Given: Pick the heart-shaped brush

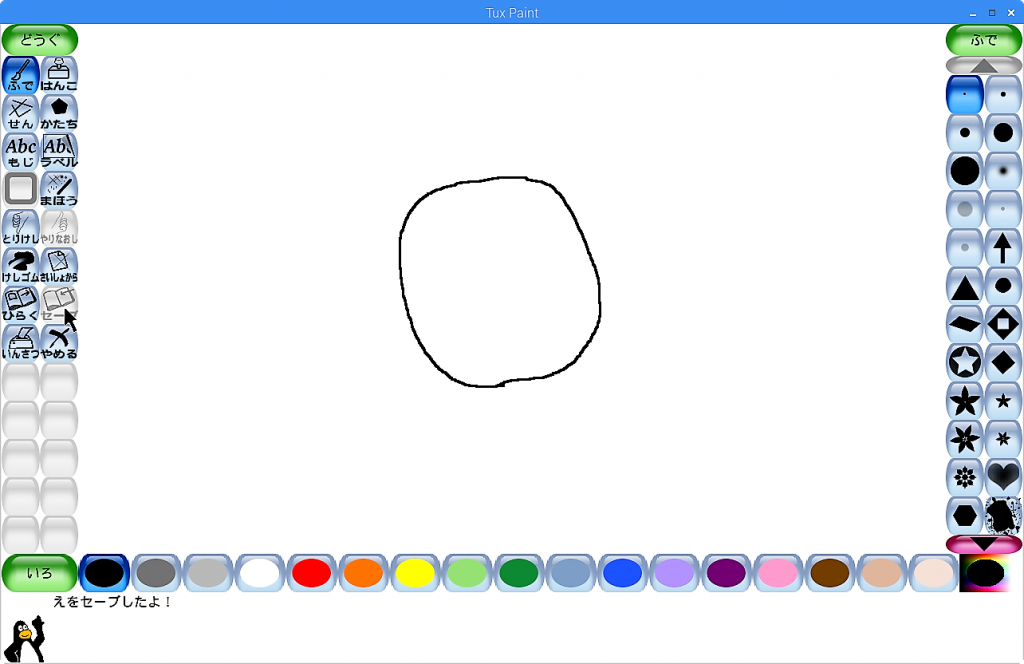Looking at the screenshot, I should [1002, 478].
